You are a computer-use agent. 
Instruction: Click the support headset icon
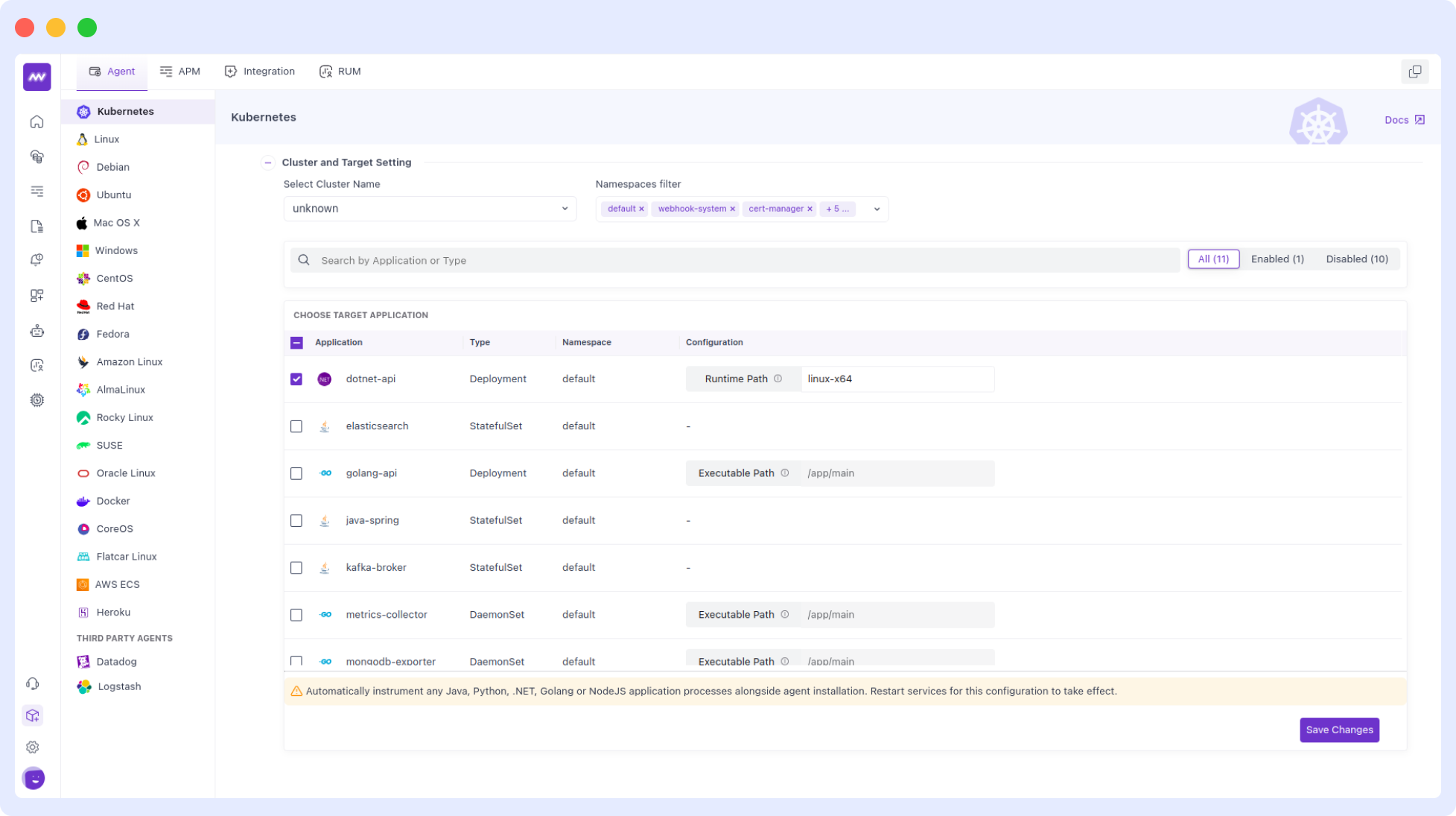point(33,683)
